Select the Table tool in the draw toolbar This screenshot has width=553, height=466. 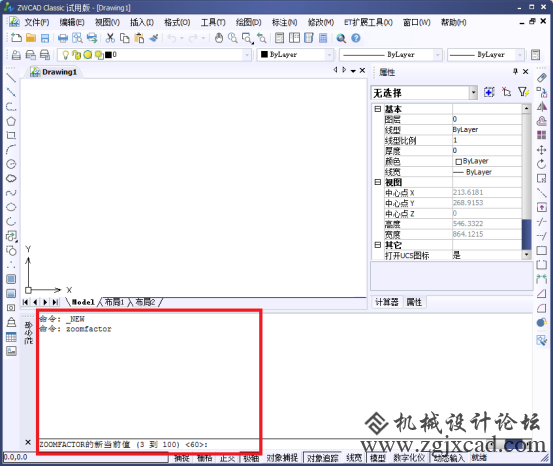11,337
